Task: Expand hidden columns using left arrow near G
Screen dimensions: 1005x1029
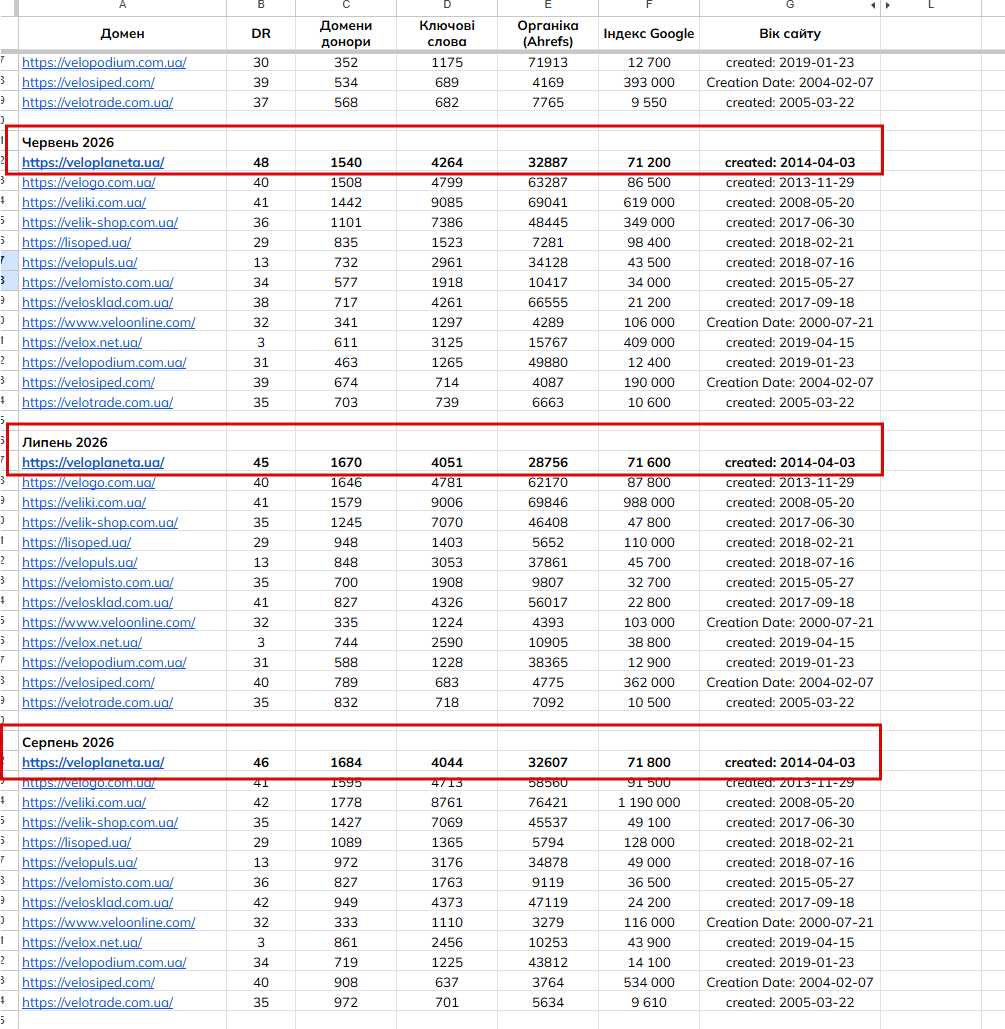Action: (873, 5)
